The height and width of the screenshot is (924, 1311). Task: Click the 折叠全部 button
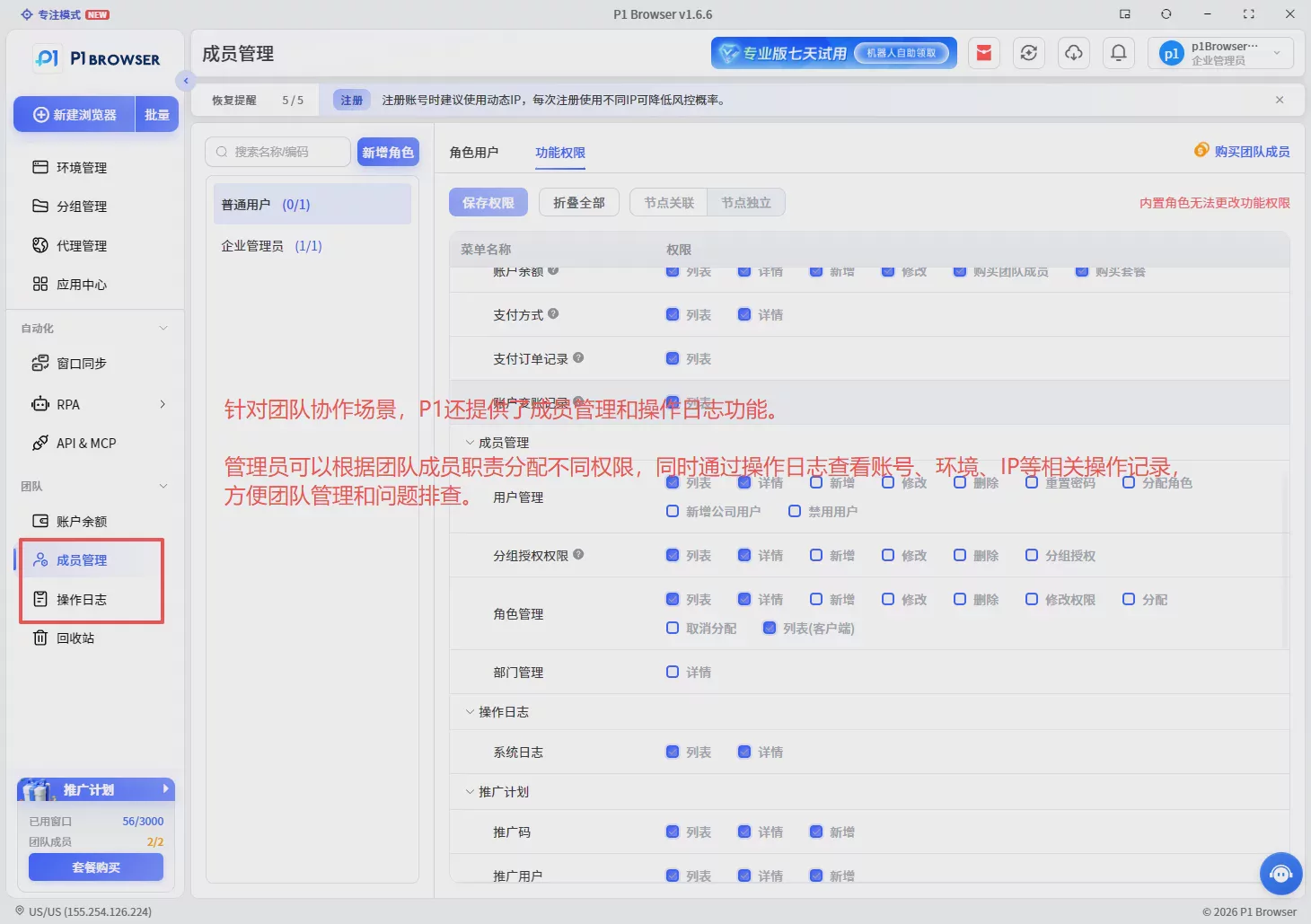click(x=579, y=203)
